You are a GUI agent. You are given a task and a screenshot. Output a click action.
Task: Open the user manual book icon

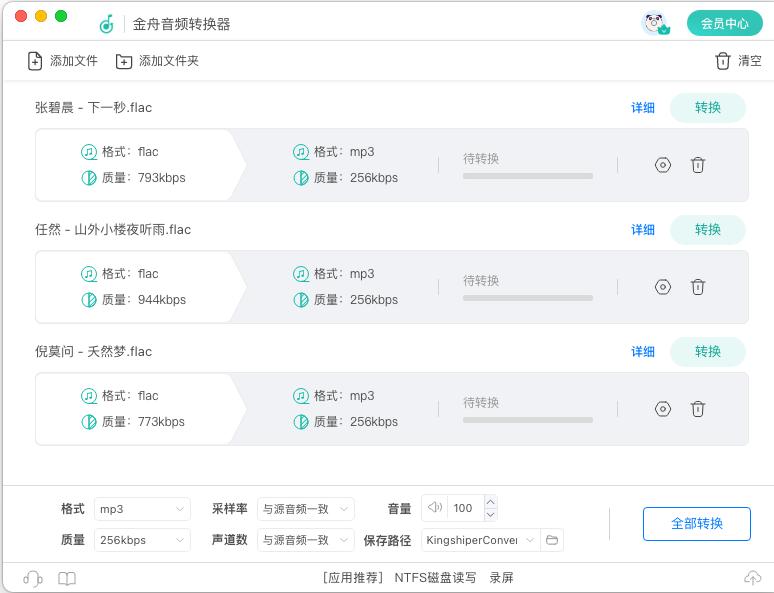(x=67, y=578)
